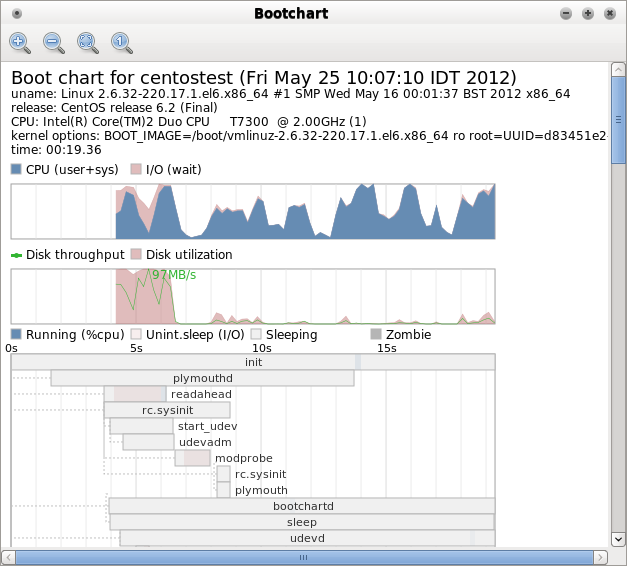Click the boot chart title text

(264, 78)
